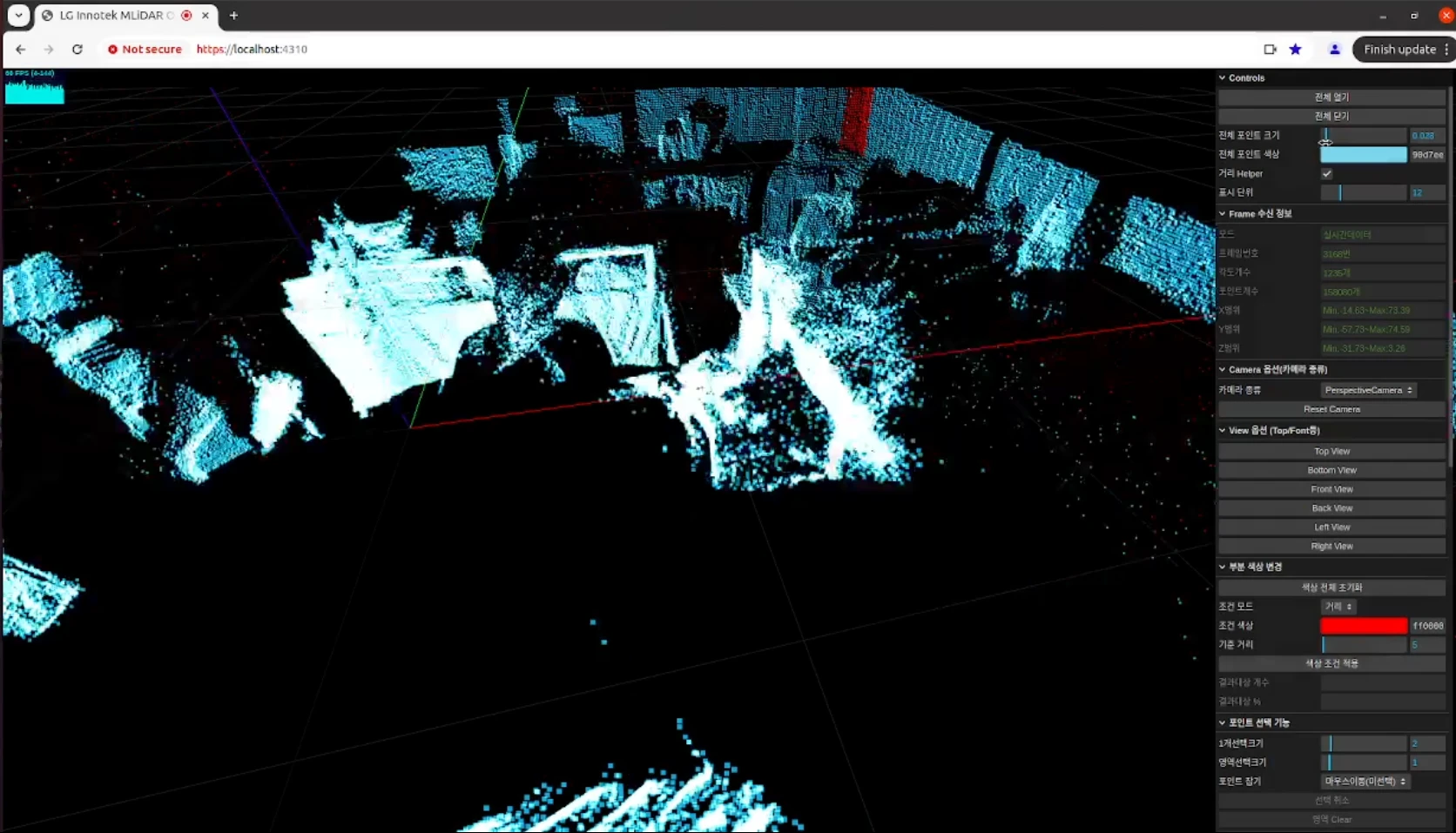The width and height of the screenshot is (1456, 833).
Task: Edit the 1개선택크기 value 2
Action: 1427,743
